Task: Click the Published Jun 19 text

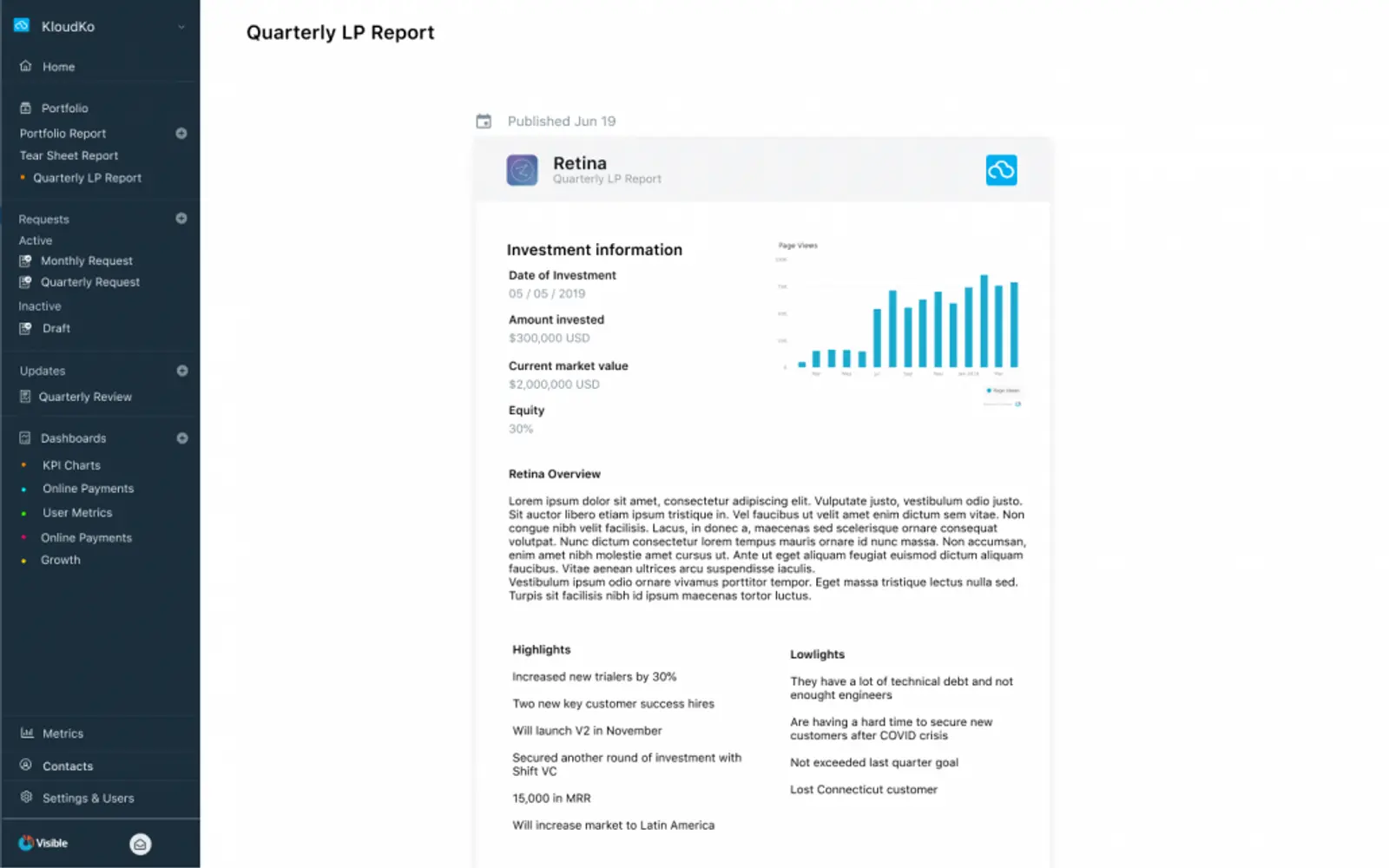Action: click(x=562, y=122)
